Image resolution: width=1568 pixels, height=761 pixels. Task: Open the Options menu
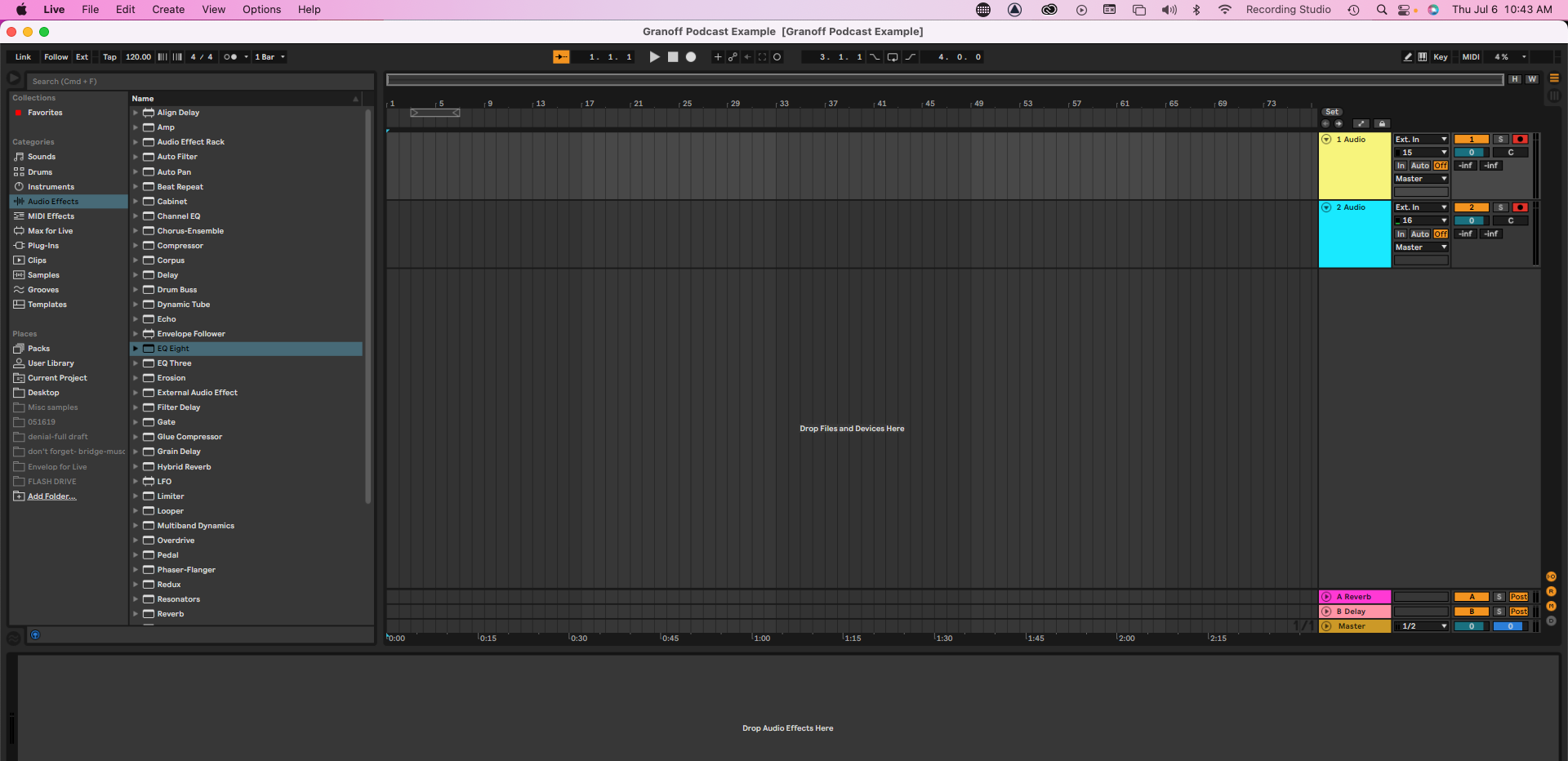261,10
